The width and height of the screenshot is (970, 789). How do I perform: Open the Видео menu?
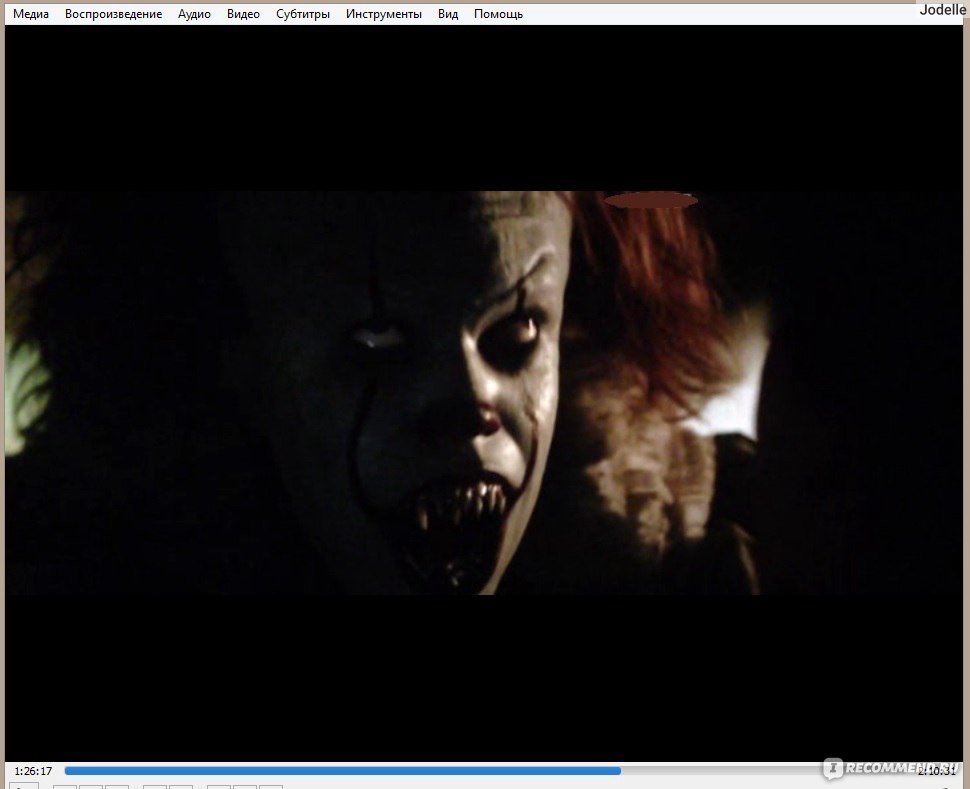[x=243, y=14]
